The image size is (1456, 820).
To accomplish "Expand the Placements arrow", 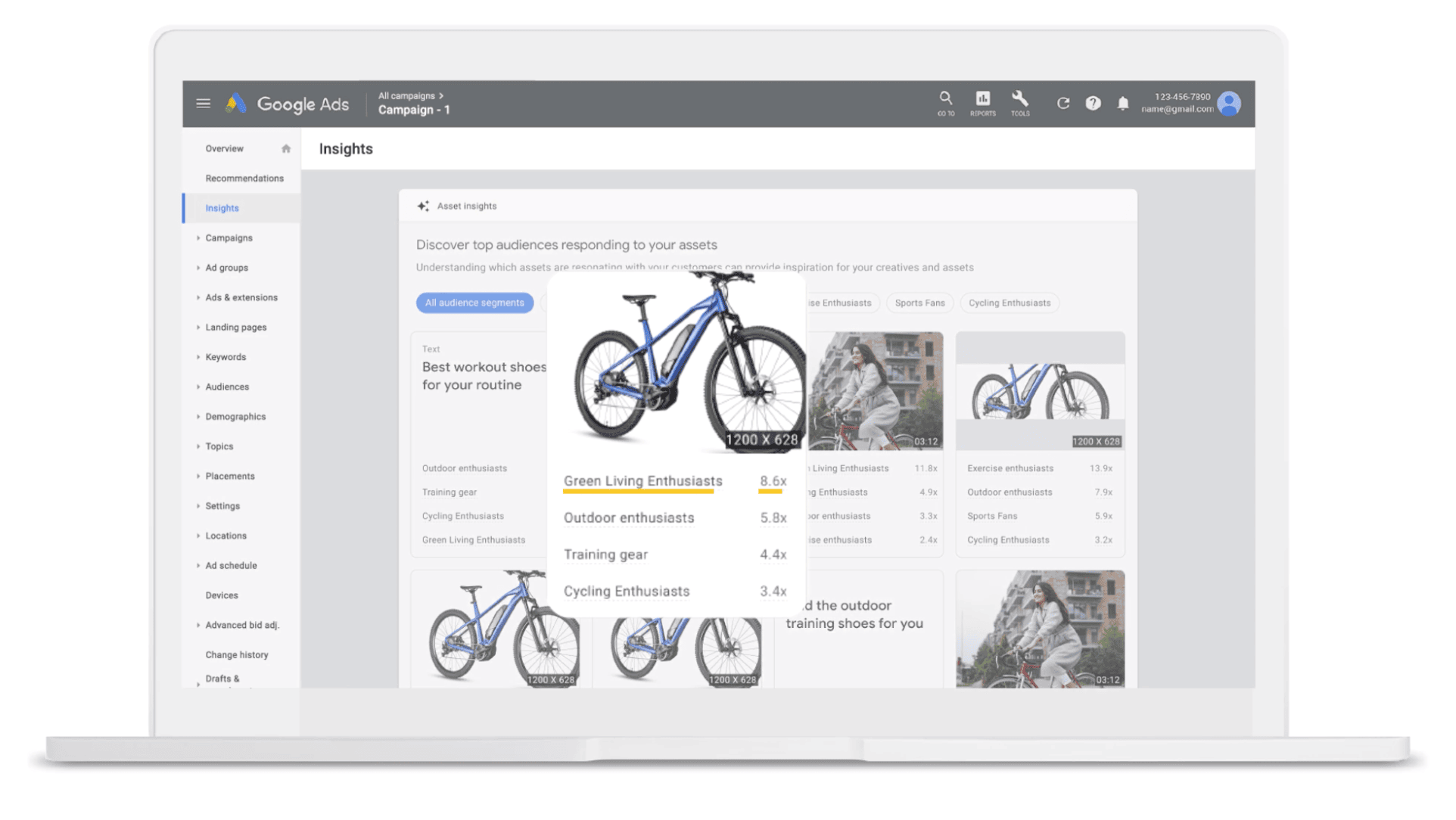I will [198, 477].
